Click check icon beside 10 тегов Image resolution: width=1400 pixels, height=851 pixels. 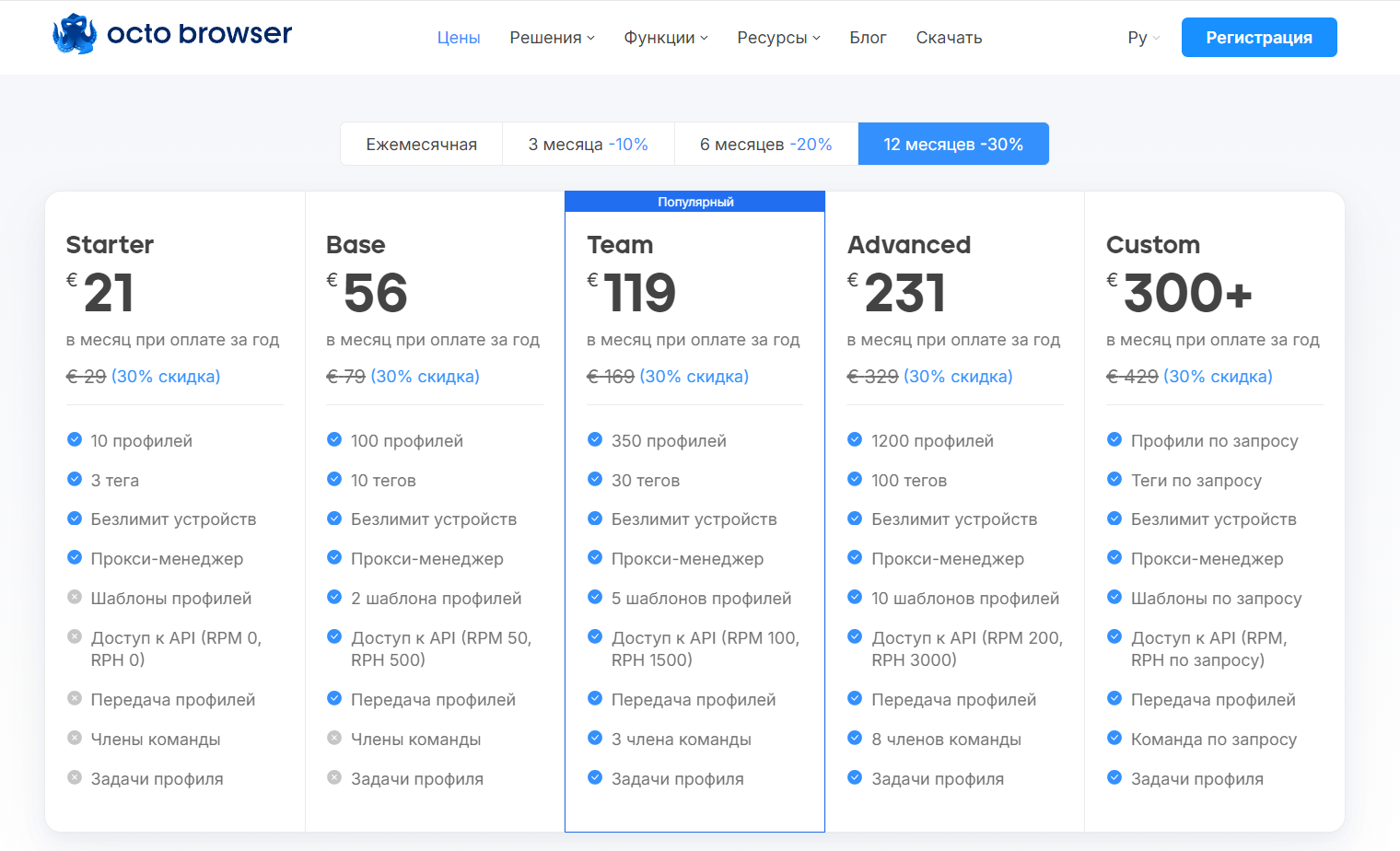pyautogui.click(x=334, y=479)
